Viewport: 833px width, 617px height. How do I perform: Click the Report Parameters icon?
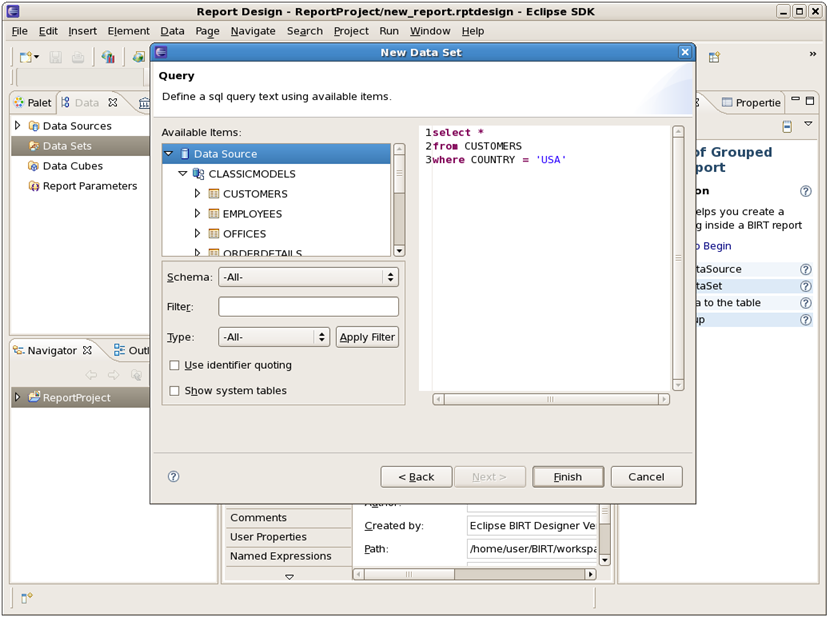pyautogui.click(x=34, y=186)
